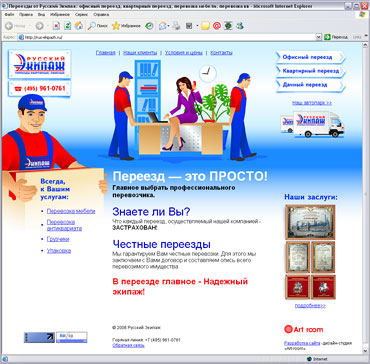This screenshot has height=364, width=370.
Task: Click the Internet zone globe in status bar
Action: pos(309,359)
